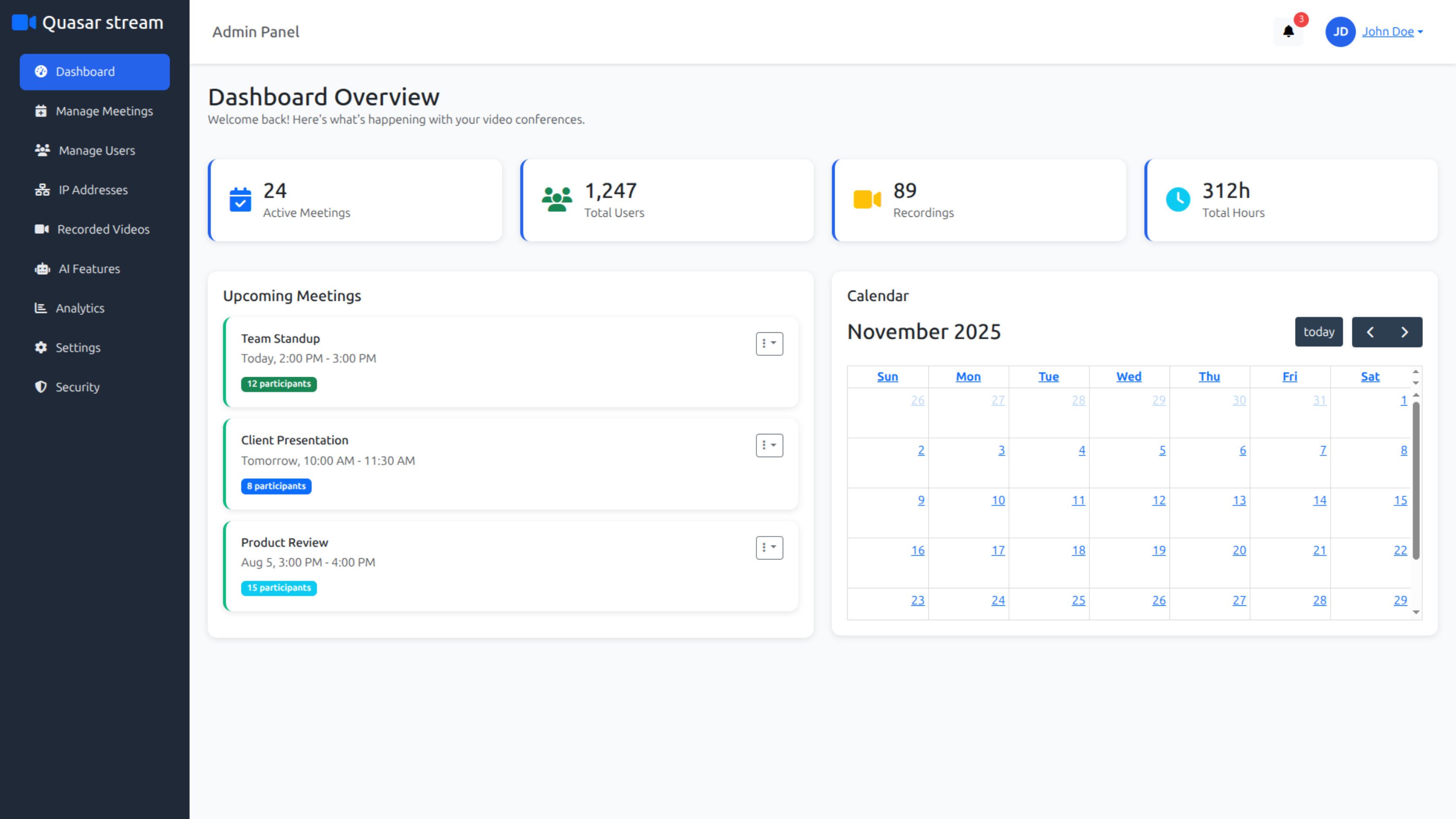Select October 28 greyed date
1456x819 pixels.
[1078, 401]
